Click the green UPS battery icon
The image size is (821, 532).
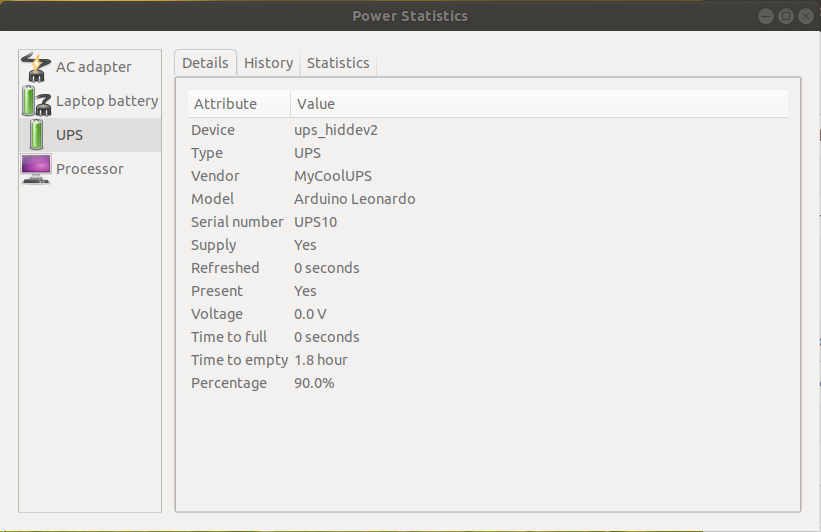pyautogui.click(x=36, y=135)
